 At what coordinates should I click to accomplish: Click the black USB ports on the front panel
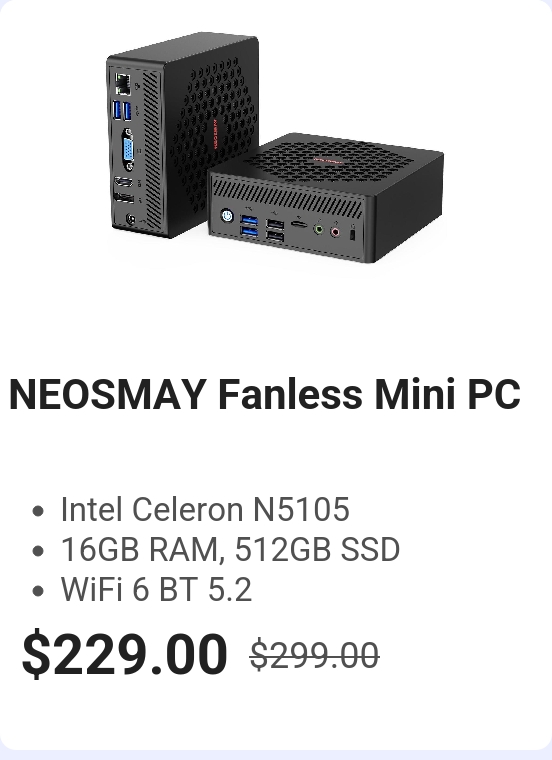pos(275,230)
